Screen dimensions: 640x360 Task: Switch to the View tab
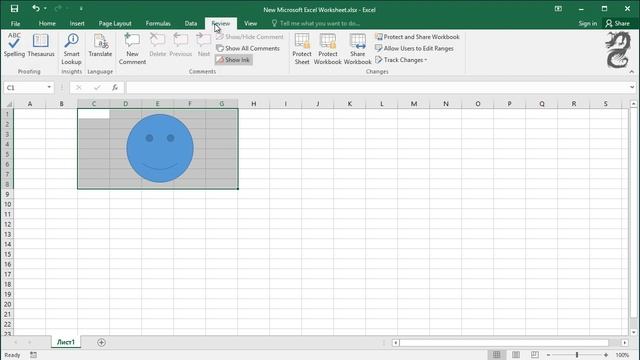(251, 23)
